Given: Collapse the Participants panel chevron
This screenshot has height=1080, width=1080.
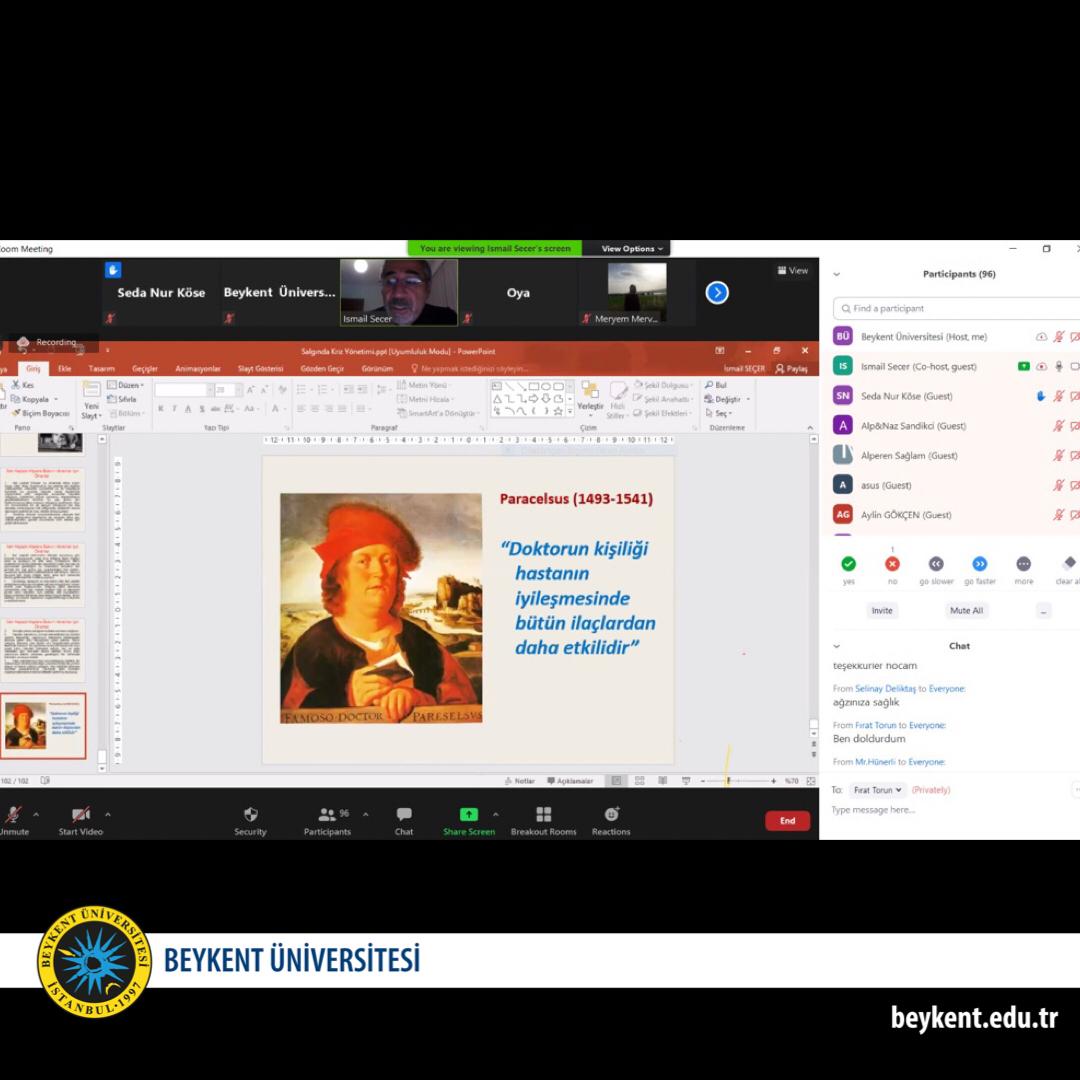Looking at the screenshot, I should click(837, 274).
